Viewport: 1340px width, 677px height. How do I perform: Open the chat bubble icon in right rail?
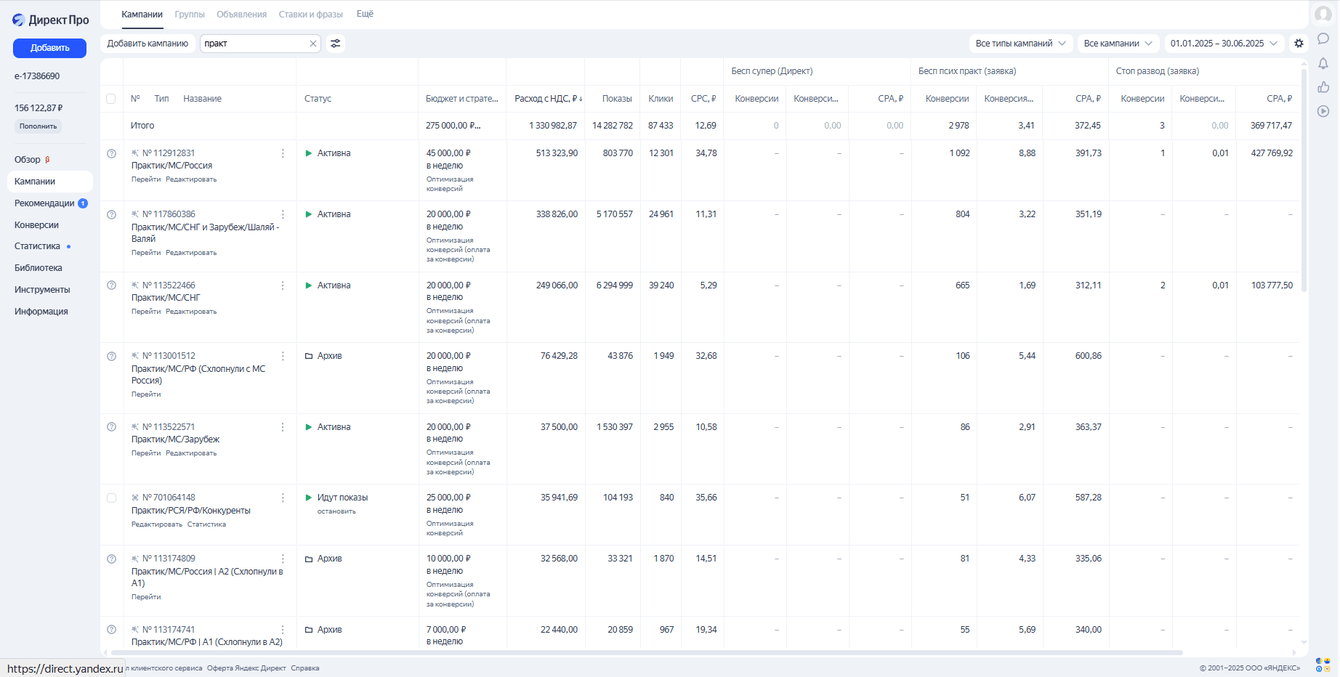coord(1323,39)
